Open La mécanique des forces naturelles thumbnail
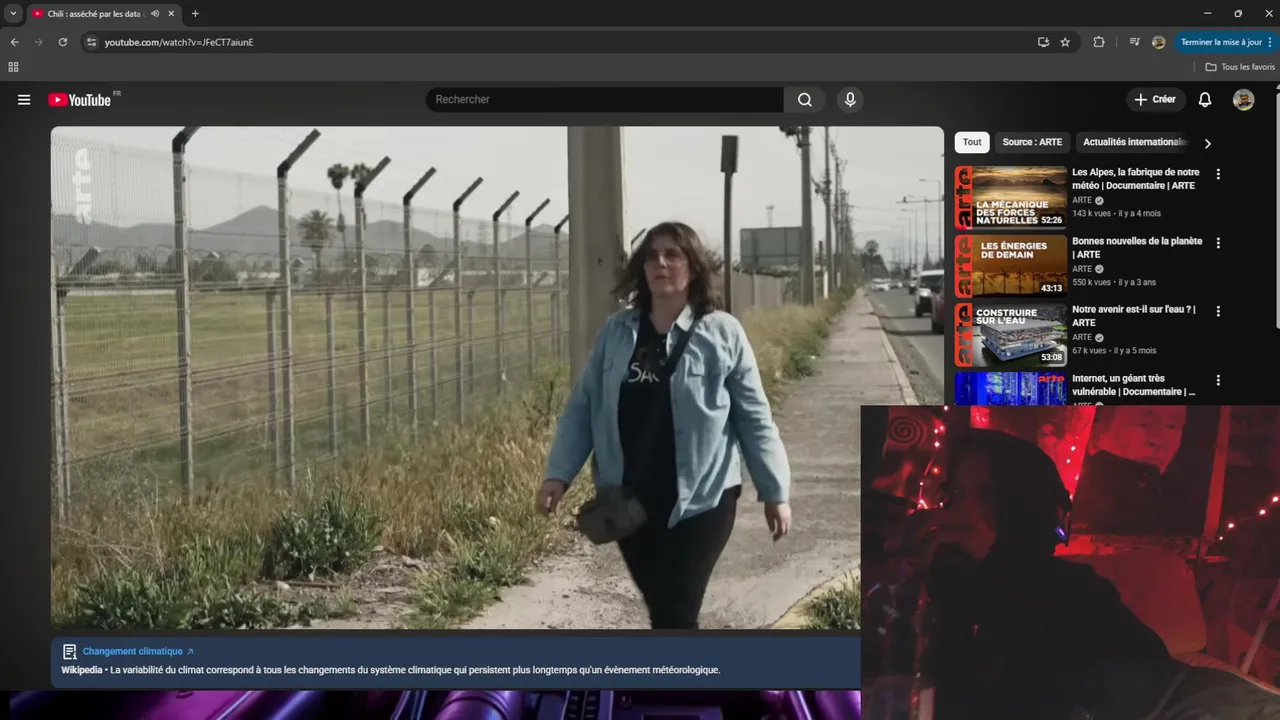Image resolution: width=1280 pixels, height=720 pixels. tap(1011, 197)
